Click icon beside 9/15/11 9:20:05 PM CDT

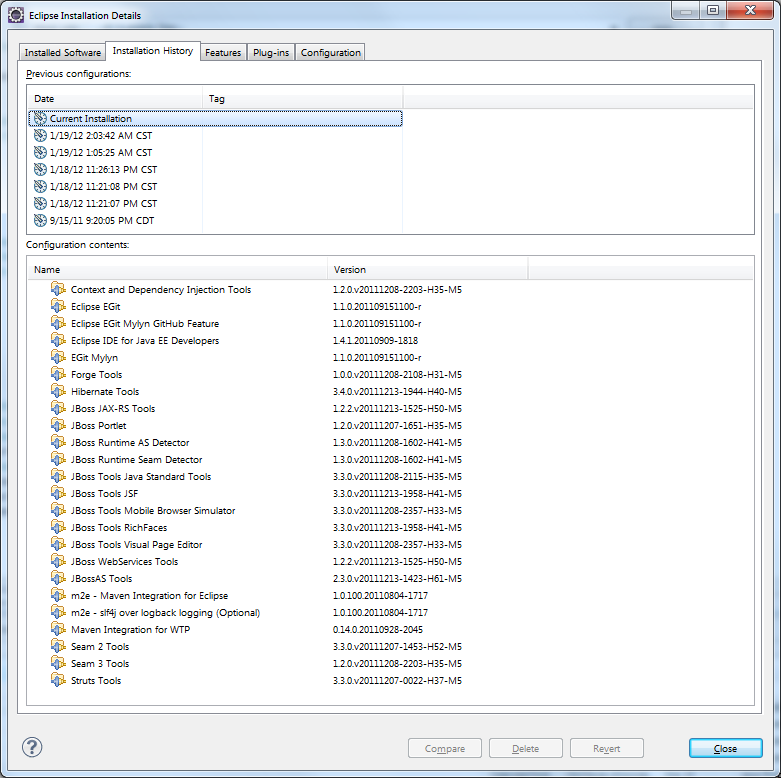pos(40,220)
